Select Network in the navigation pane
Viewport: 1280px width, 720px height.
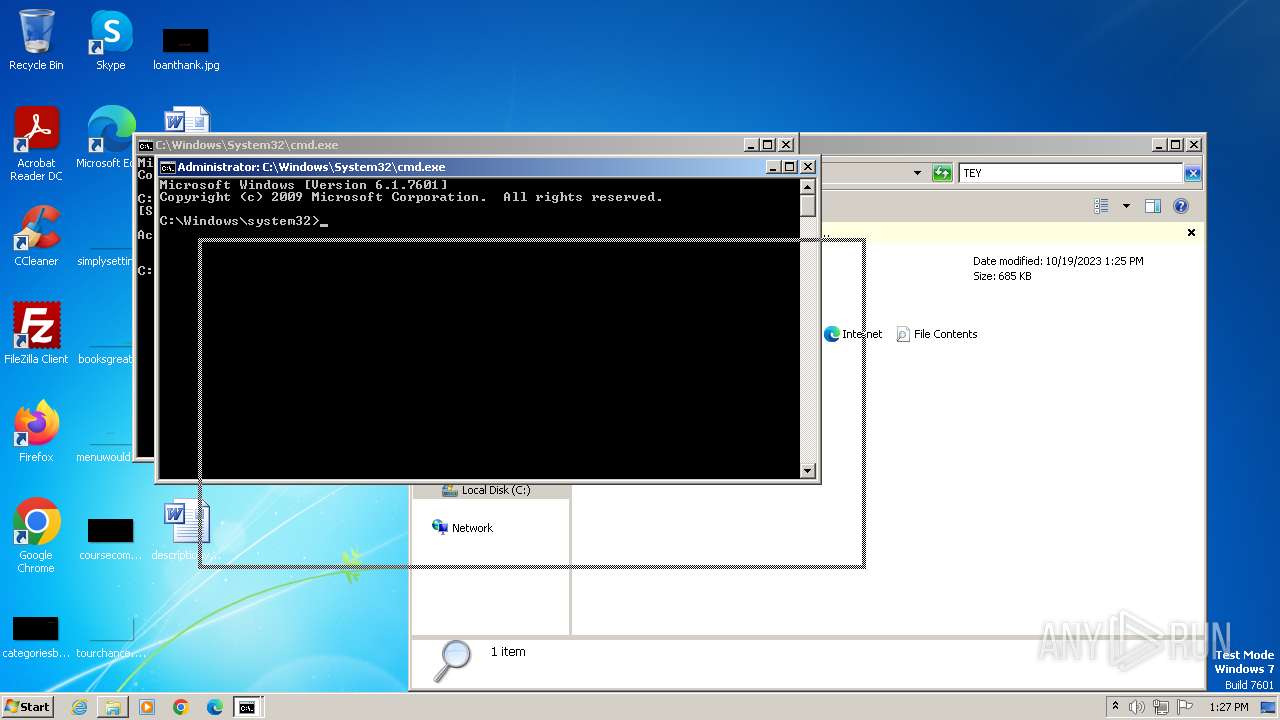(463, 527)
